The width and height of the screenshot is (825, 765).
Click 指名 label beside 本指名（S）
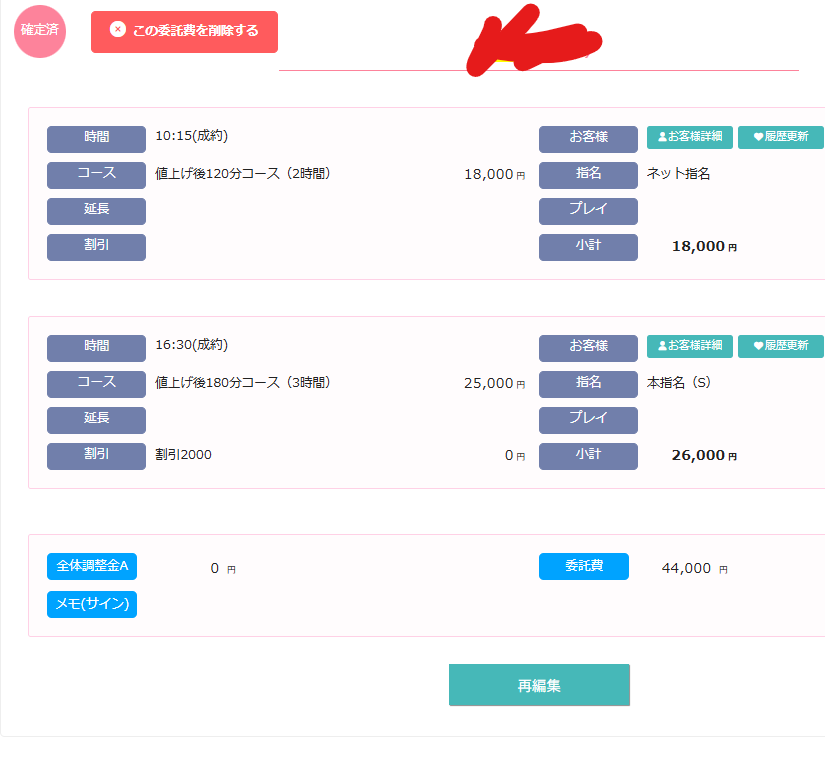click(588, 383)
